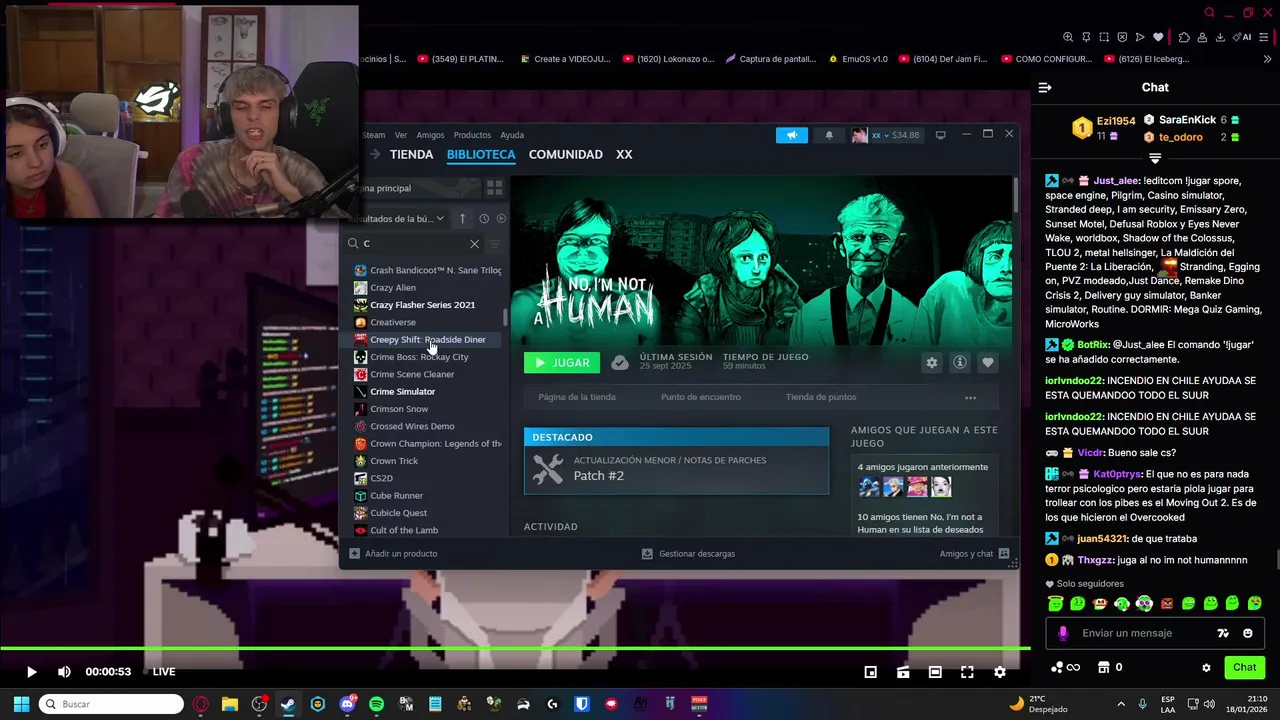Screen dimensions: 1280x720
Task: Open the channel shop icon below chat
Action: [1104, 667]
